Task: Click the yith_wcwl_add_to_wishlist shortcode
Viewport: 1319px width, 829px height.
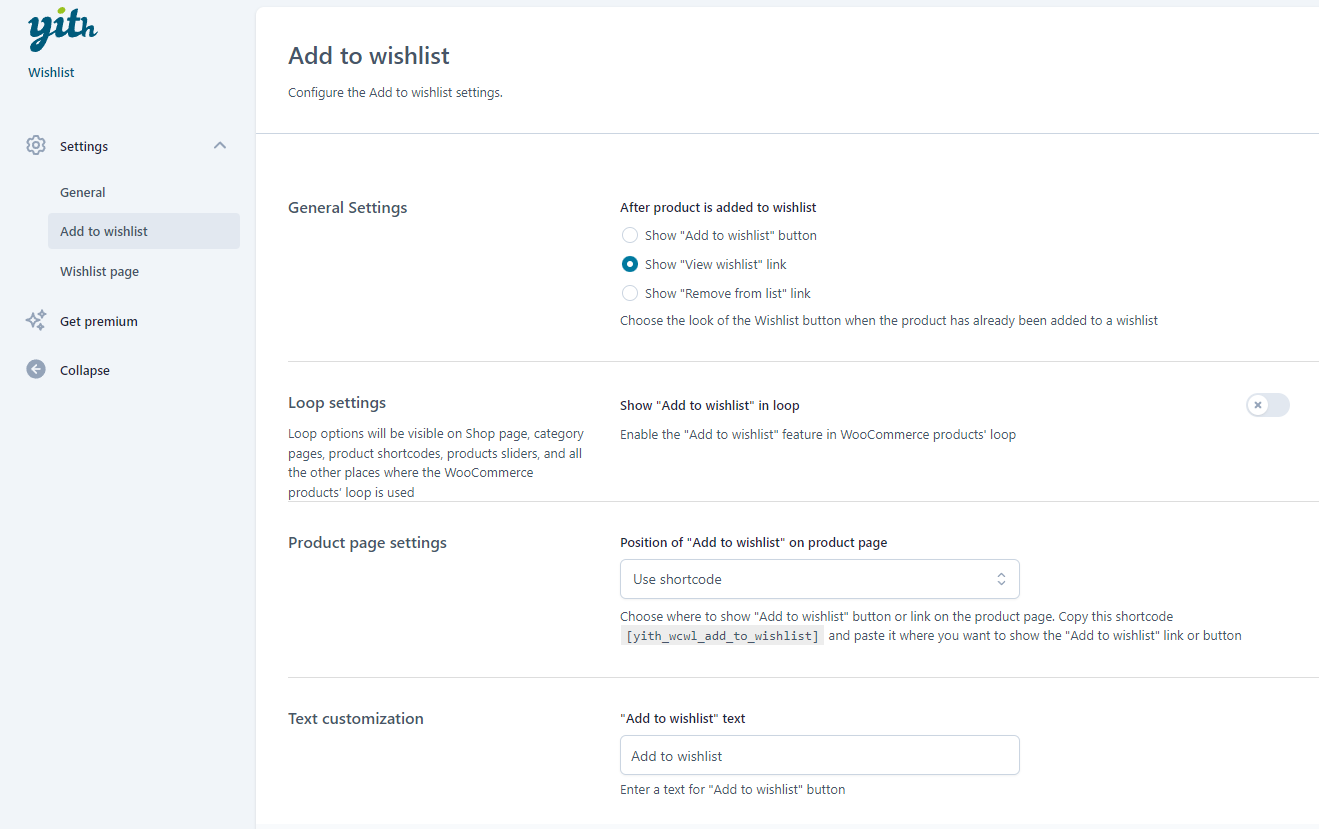Action: 722,636
